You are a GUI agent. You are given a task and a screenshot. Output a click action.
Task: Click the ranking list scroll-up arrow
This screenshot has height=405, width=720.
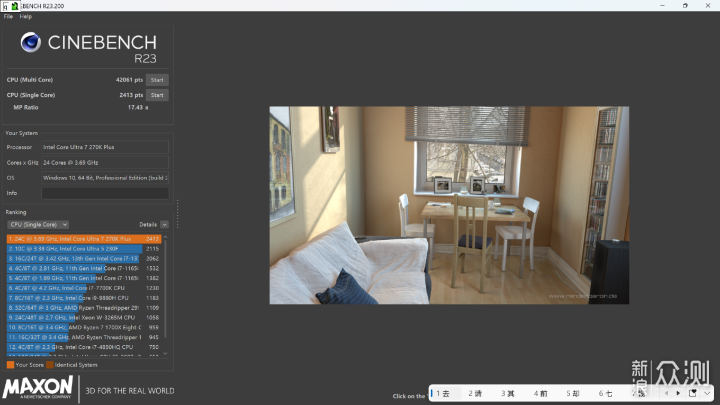[x=165, y=237]
